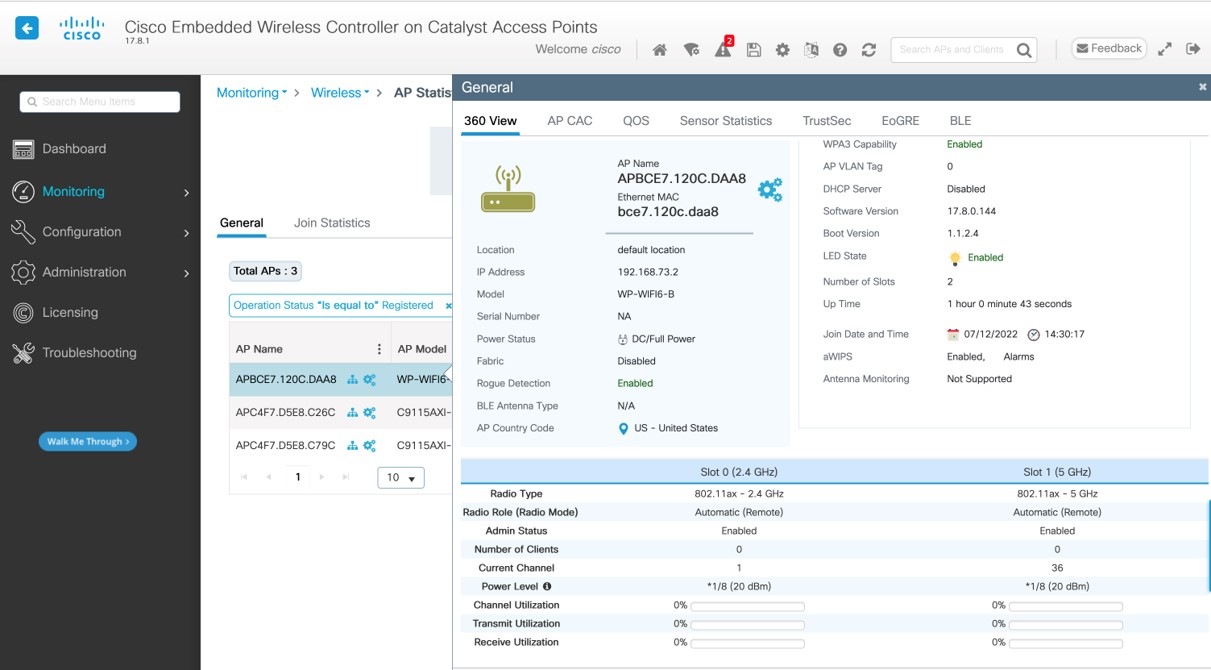Click the Home icon in top toolbar
The width and height of the screenshot is (1211, 670).
point(659,50)
